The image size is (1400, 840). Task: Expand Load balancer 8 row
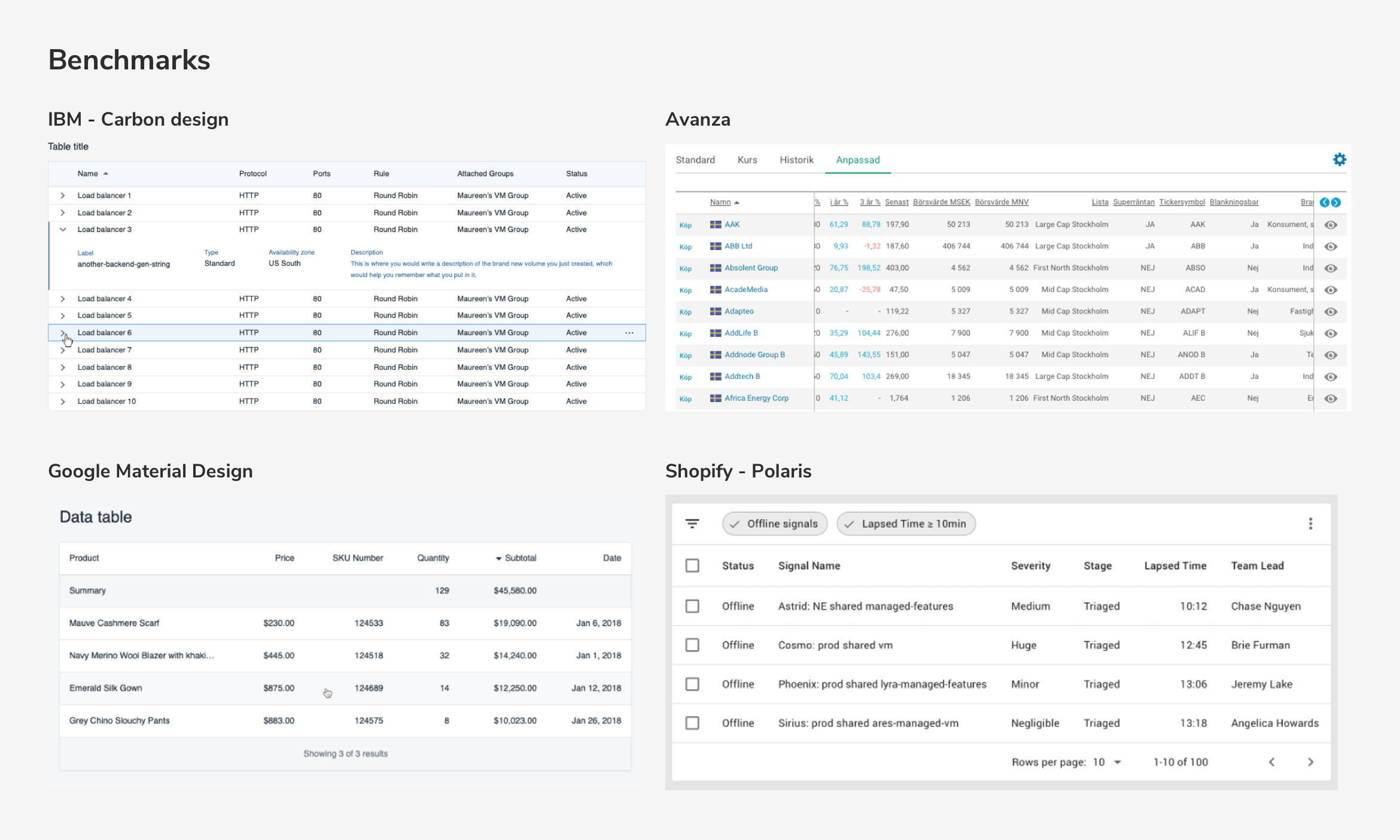click(62, 367)
